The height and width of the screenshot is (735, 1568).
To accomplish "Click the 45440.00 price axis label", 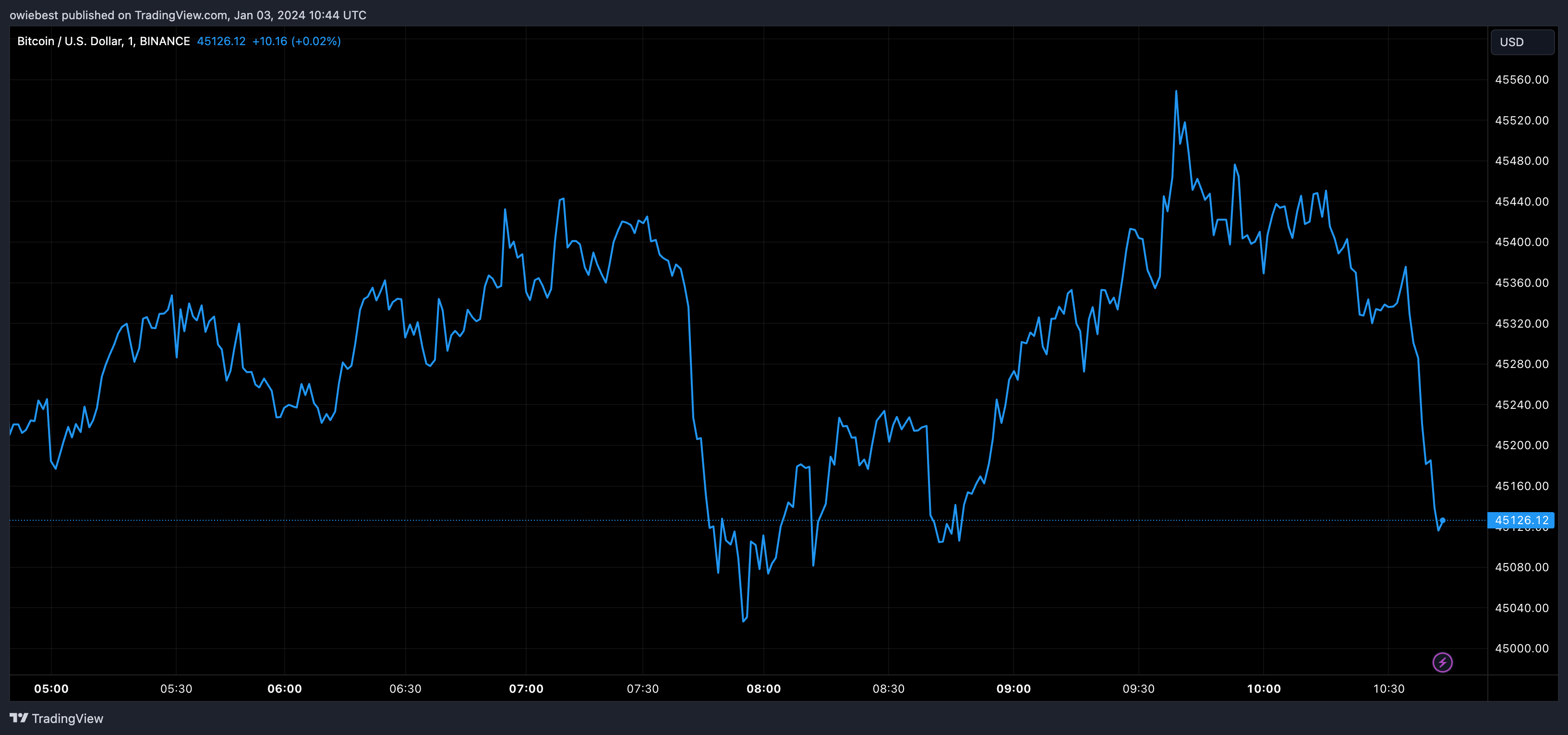I will tap(1522, 202).
